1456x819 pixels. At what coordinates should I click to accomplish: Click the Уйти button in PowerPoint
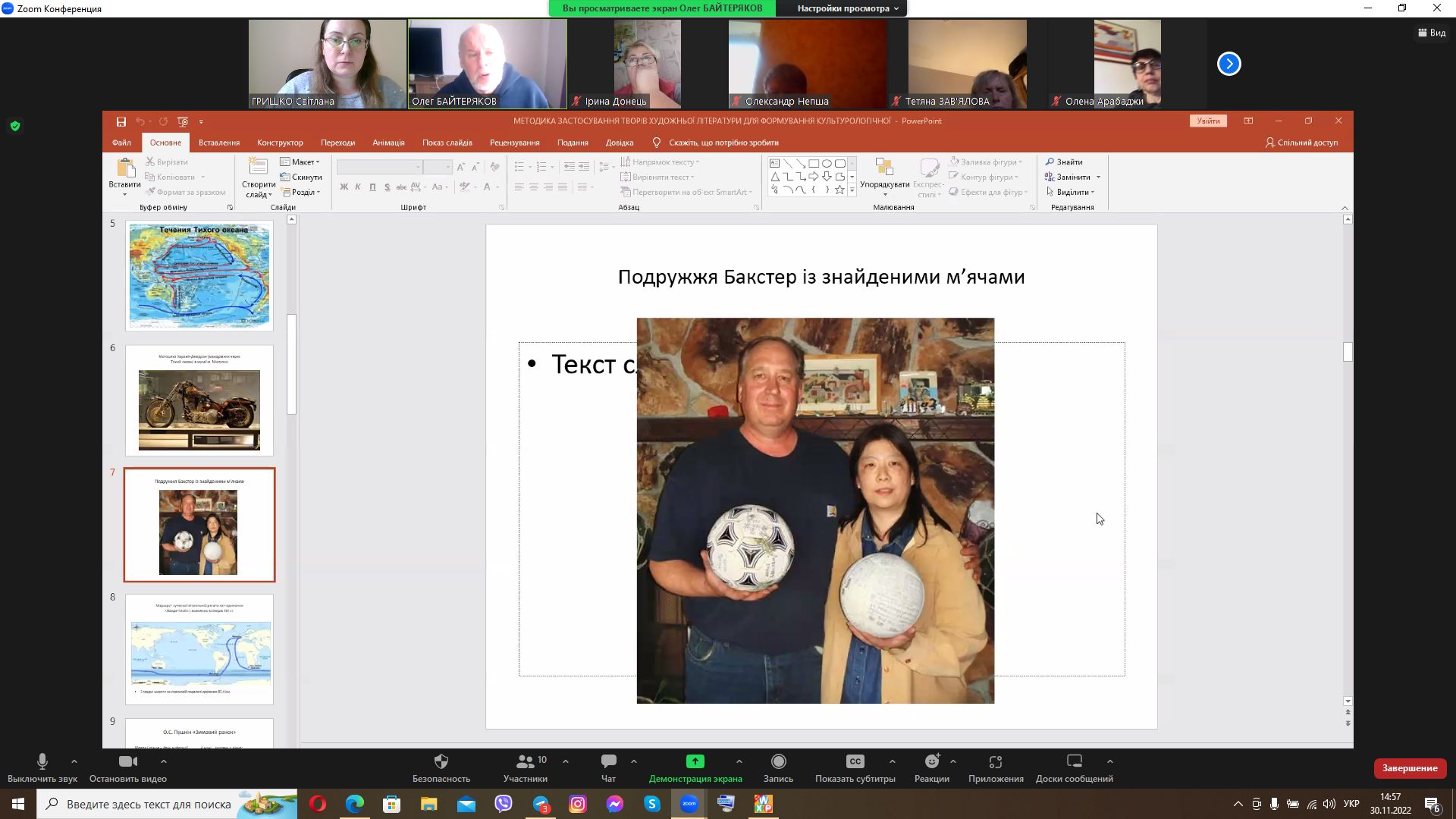coord(1207,121)
